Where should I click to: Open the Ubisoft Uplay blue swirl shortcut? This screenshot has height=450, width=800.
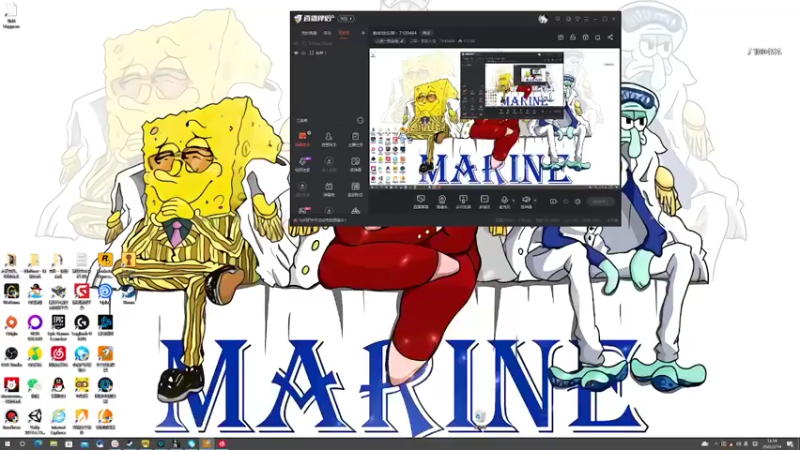tap(105, 292)
